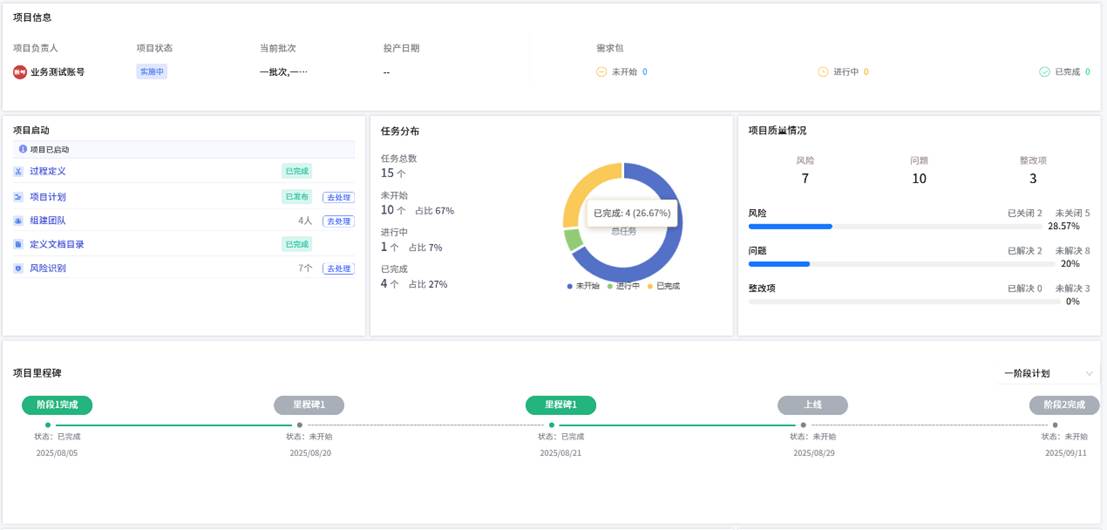Viewport: 1107px width, 530px height.
Task: Click 去处理 button for 项目计划
Action: click(x=338, y=198)
